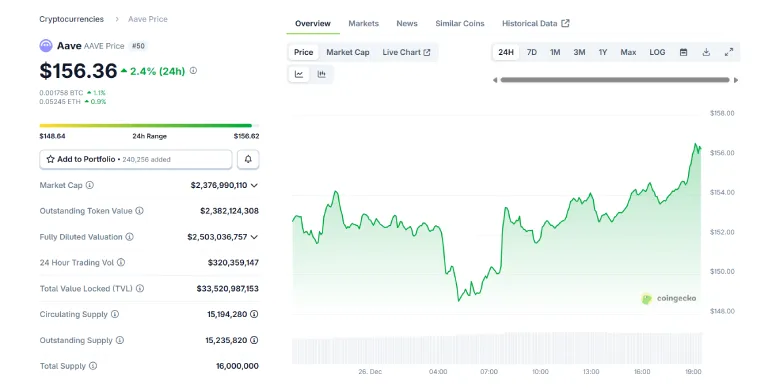Select the Market Cap chart toggle

point(348,52)
